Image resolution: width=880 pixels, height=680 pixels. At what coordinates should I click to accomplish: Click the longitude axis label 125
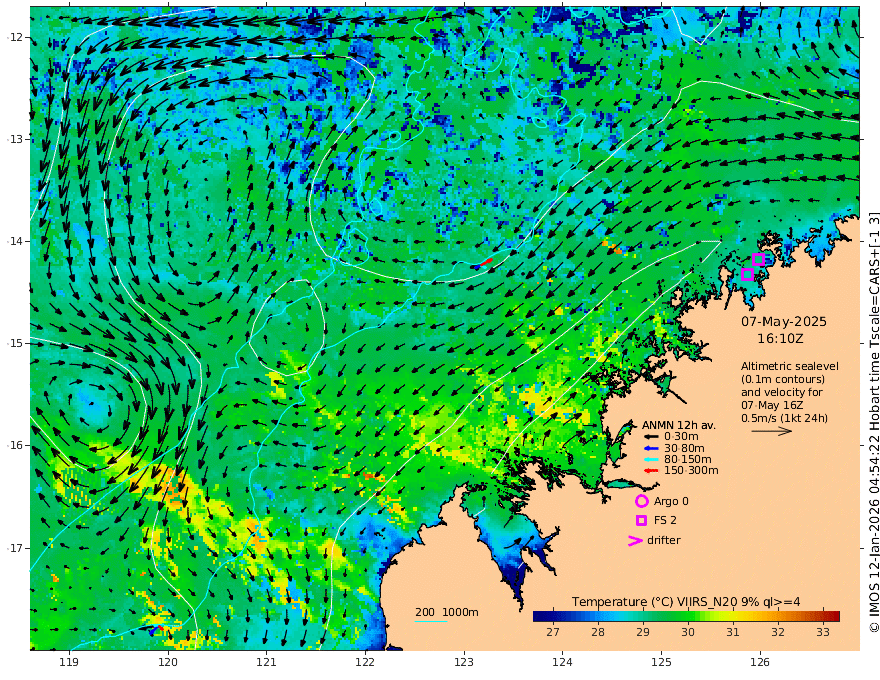click(x=661, y=663)
